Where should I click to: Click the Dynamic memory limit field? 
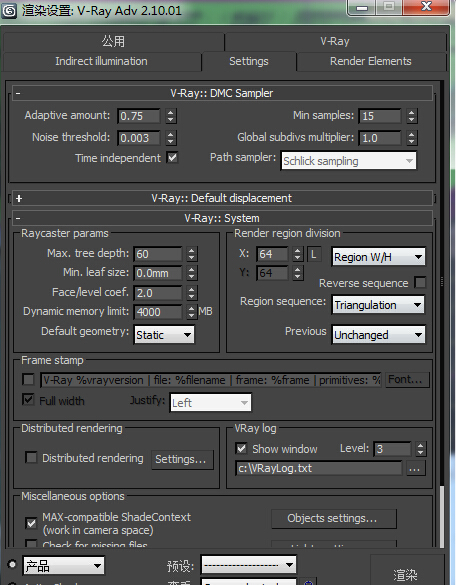point(158,312)
